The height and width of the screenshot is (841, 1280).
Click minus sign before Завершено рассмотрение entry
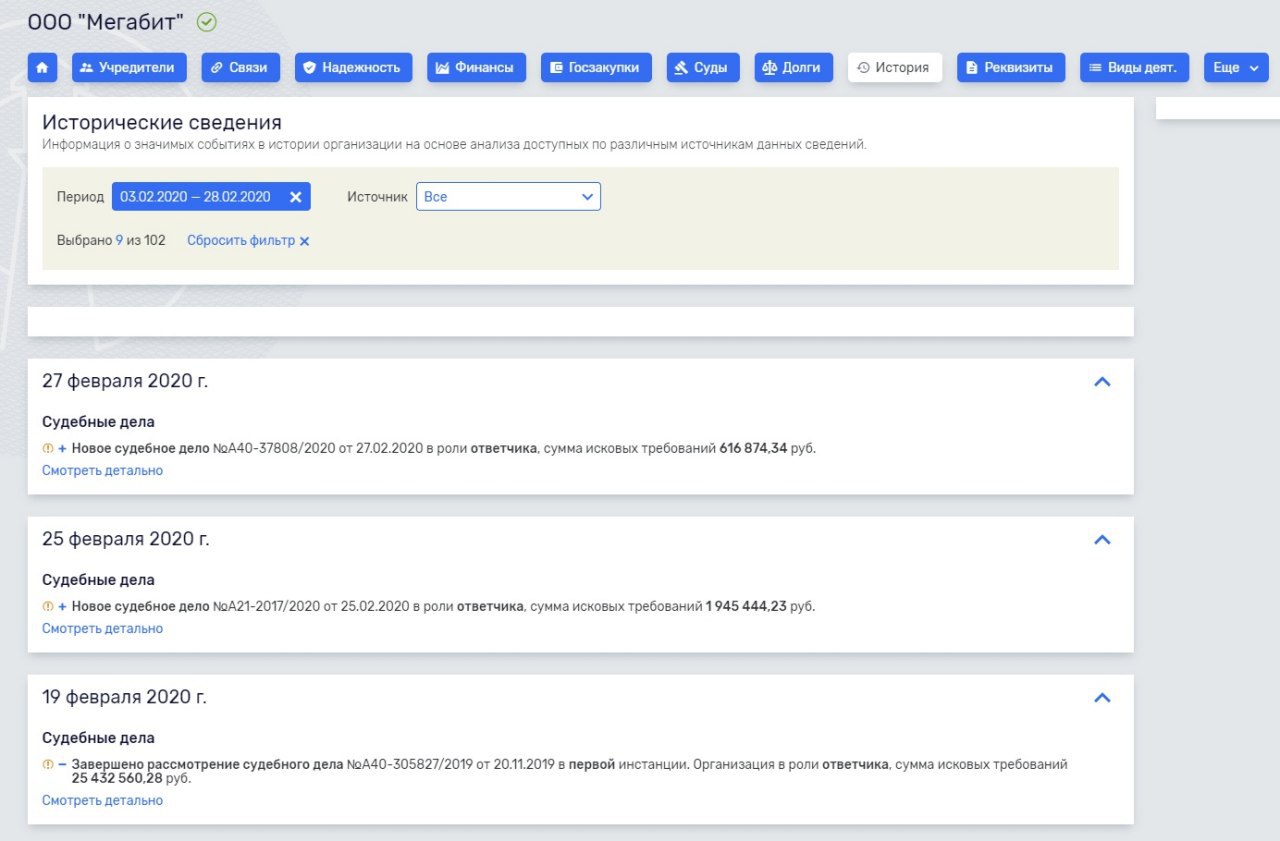coord(62,764)
